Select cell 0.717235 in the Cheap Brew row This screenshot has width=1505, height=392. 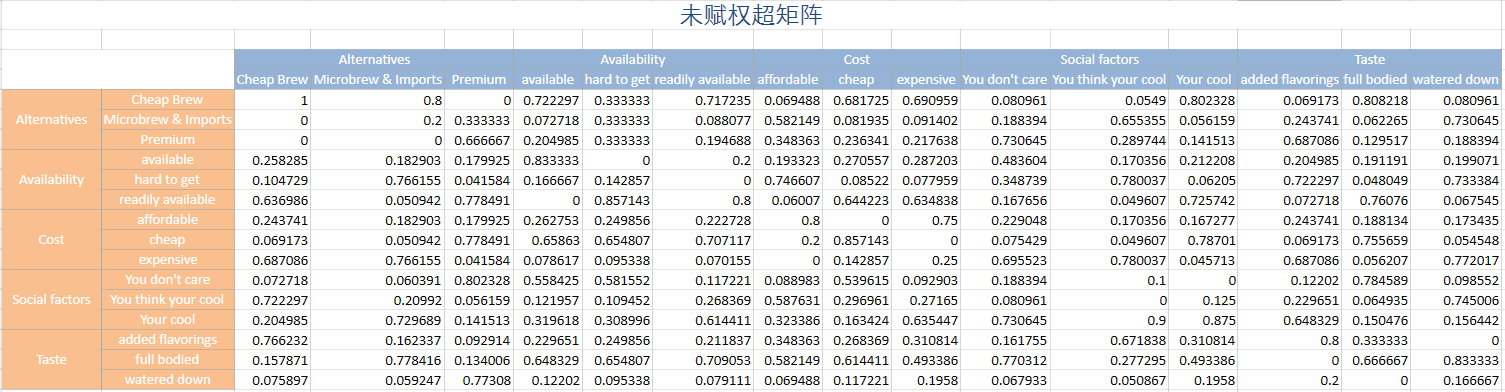[702, 100]
